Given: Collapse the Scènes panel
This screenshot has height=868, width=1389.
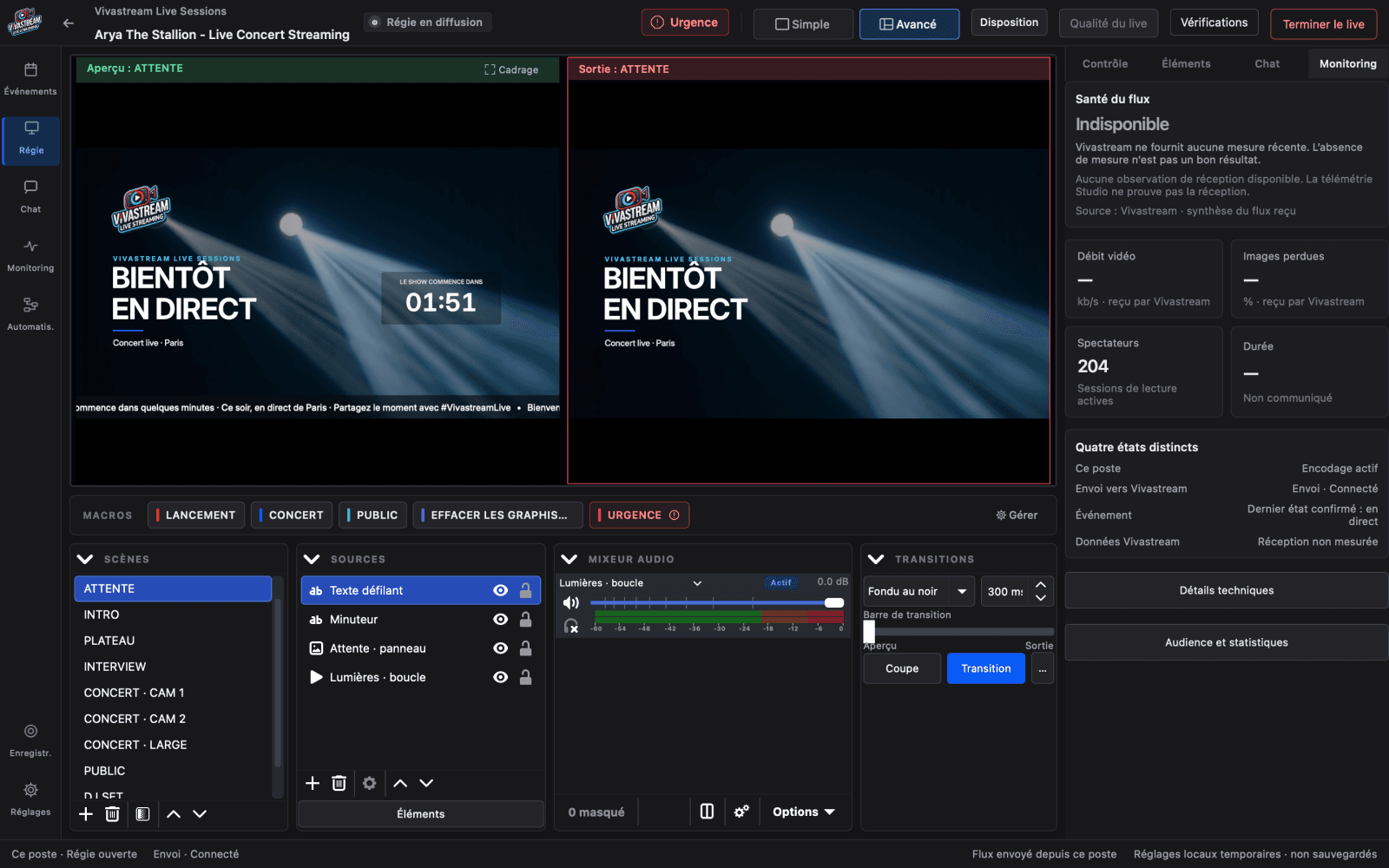Looking at the screenshot, I should 85,559.
